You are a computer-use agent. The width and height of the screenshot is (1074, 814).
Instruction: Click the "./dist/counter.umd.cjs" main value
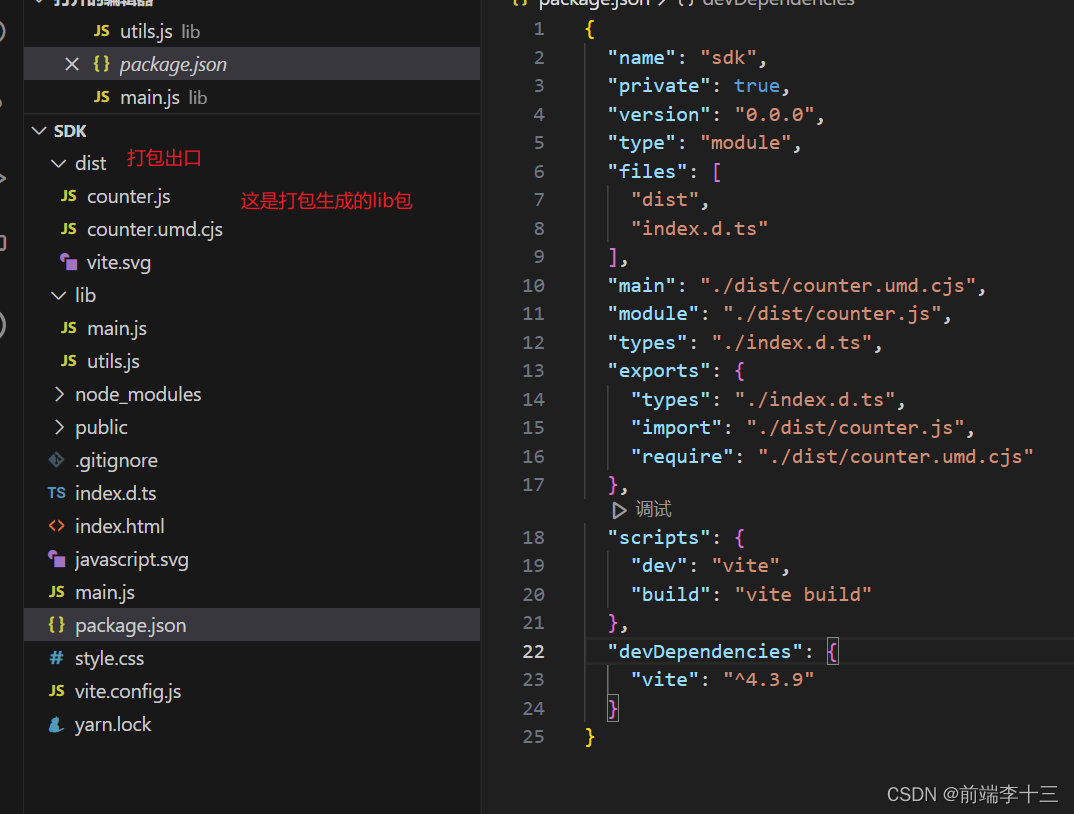[x=837, y=285]
